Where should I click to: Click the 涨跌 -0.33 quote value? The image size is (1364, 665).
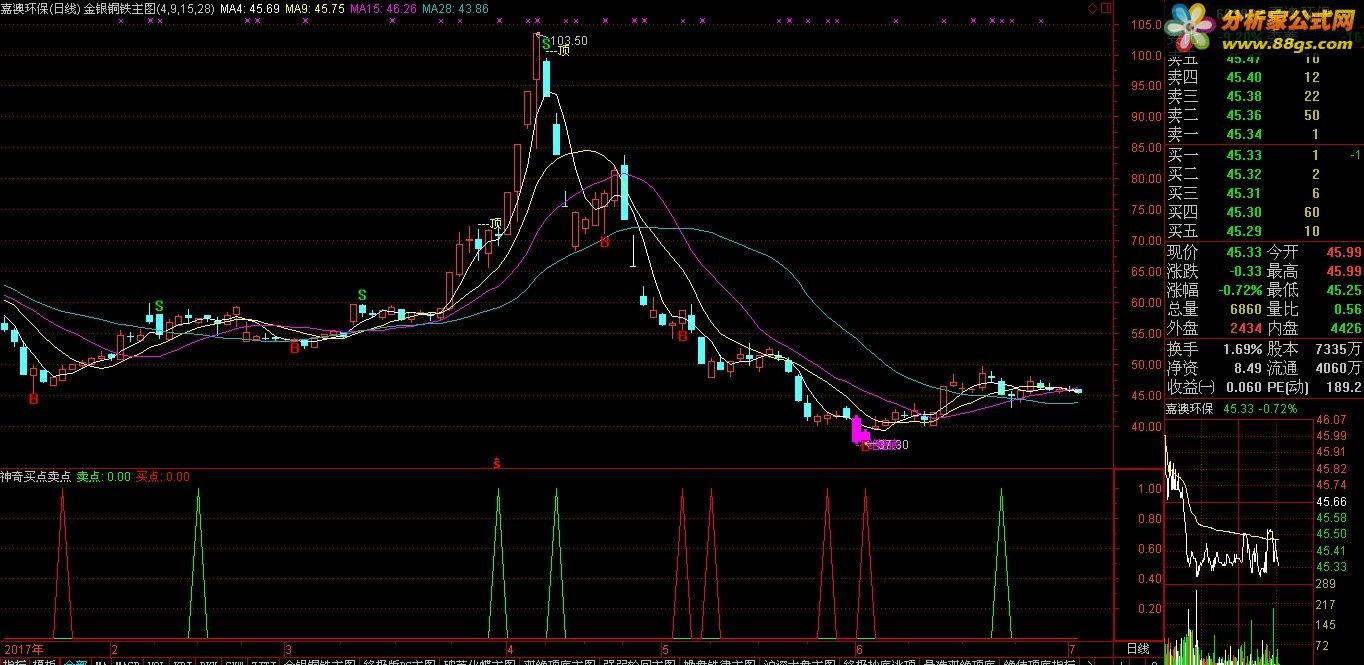click(x=1246, y=271)
